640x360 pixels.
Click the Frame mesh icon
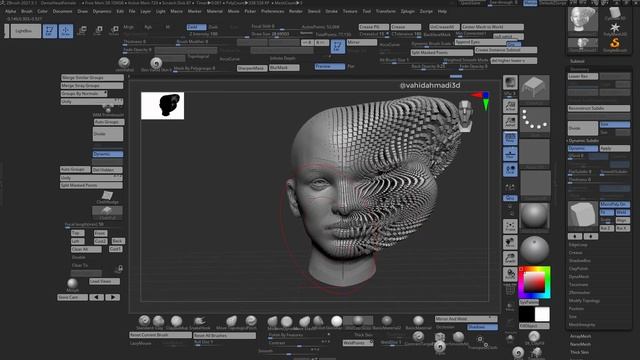point(510,226)
